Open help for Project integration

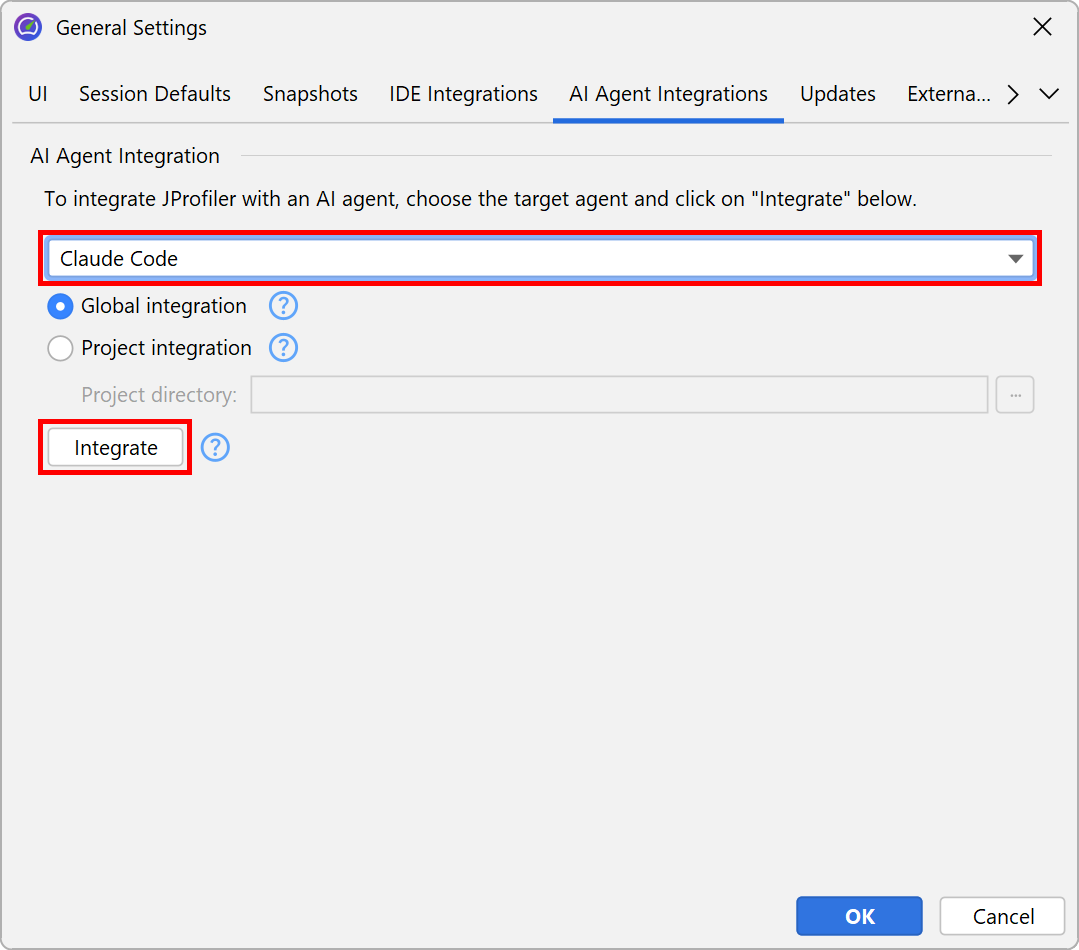pos(284,348)
